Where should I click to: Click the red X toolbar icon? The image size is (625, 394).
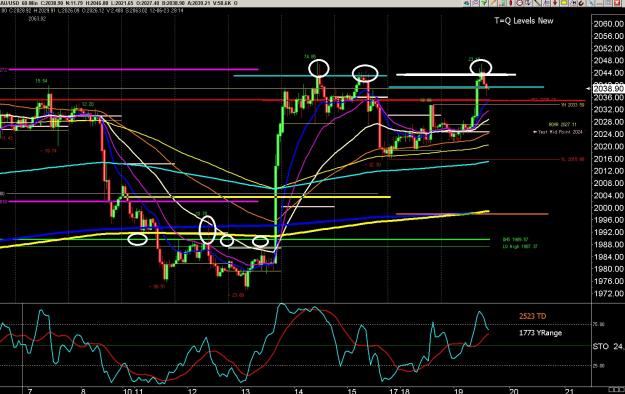(617, 3)
